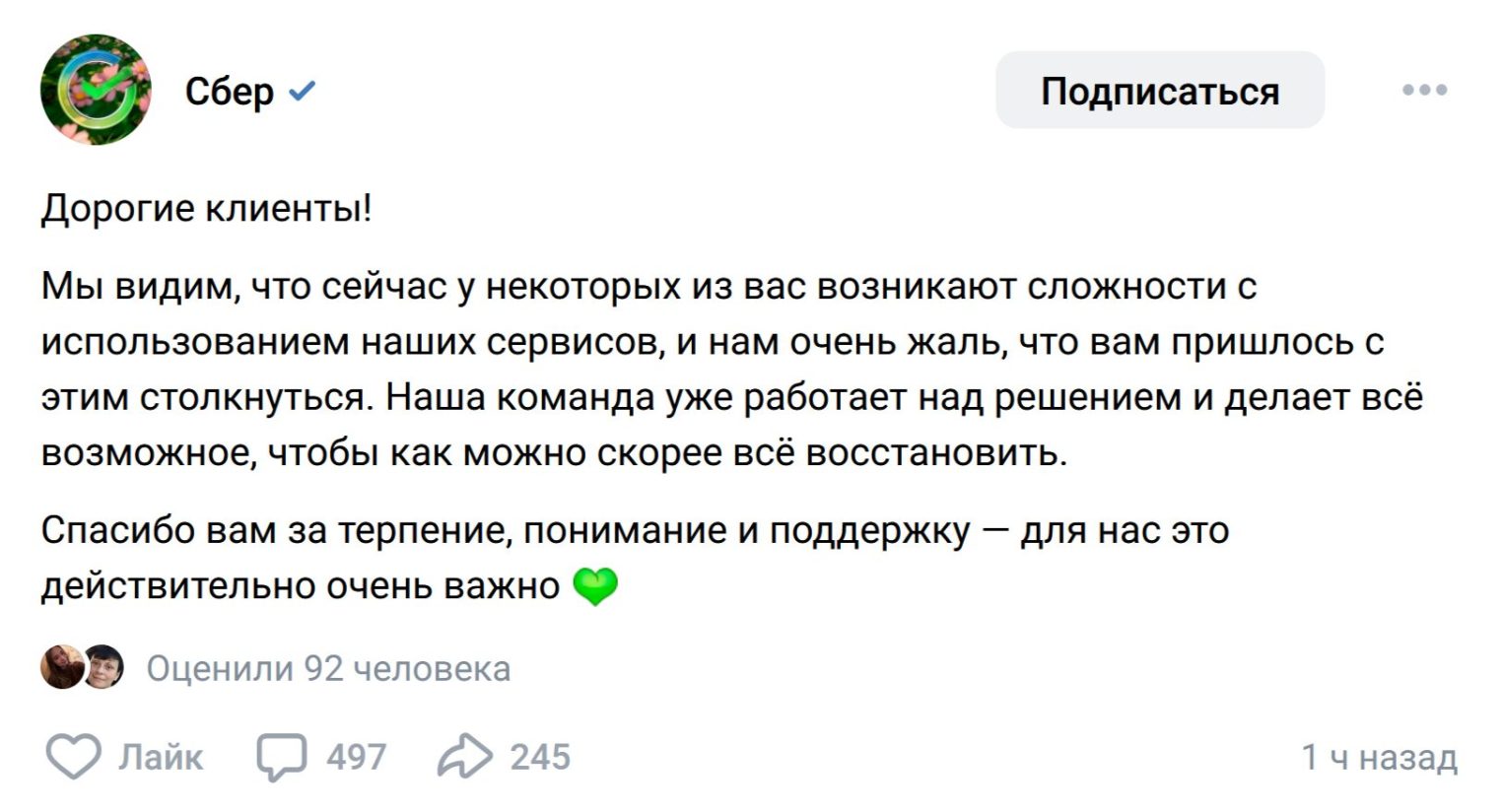The image size is (1502, 812).
Task: Open the Сбер community page by its name
Action: (x=227, y=91)
